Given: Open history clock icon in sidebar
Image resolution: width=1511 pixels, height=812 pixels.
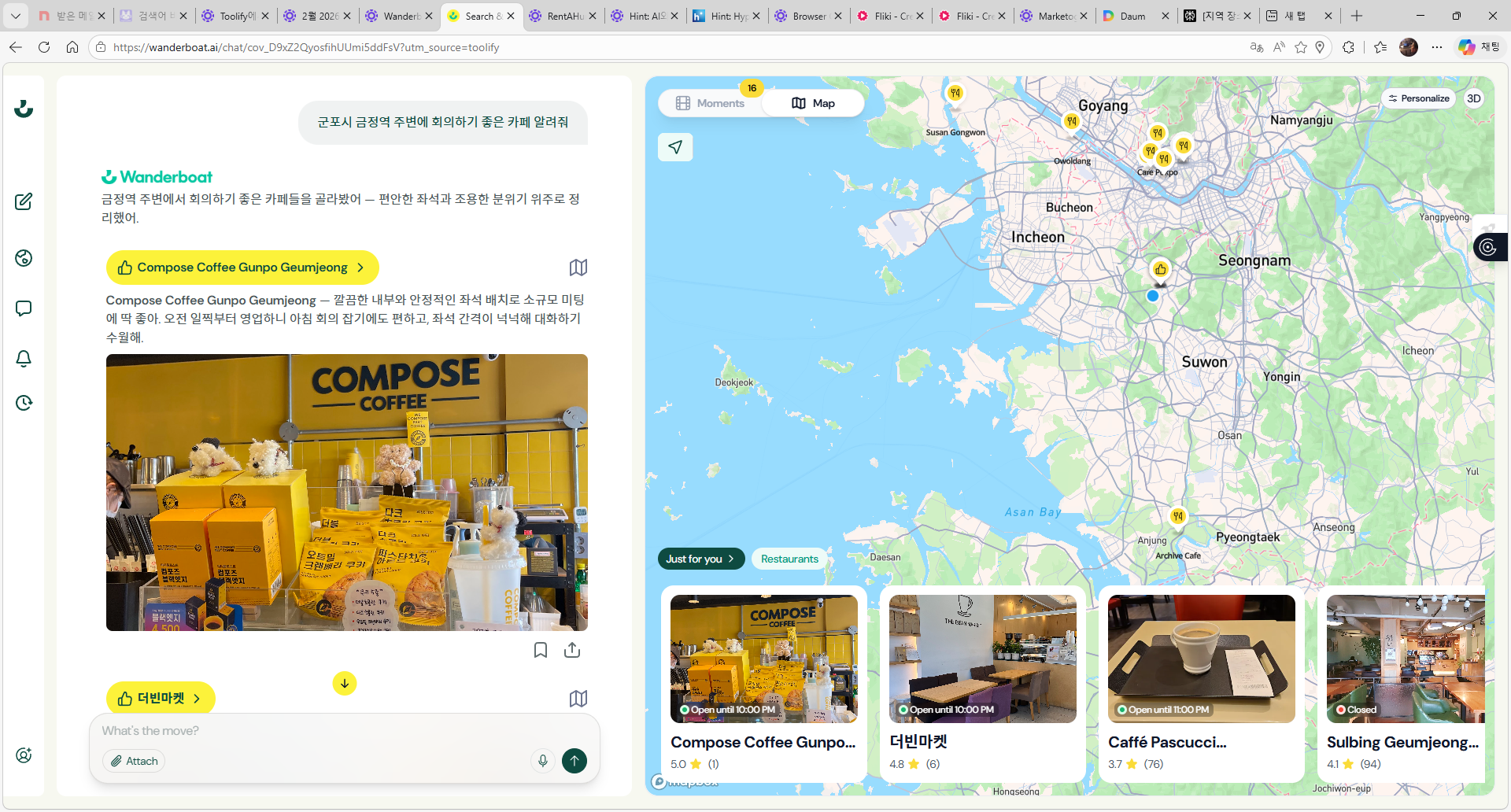Looking at the screenshot, I should point(24,403).
